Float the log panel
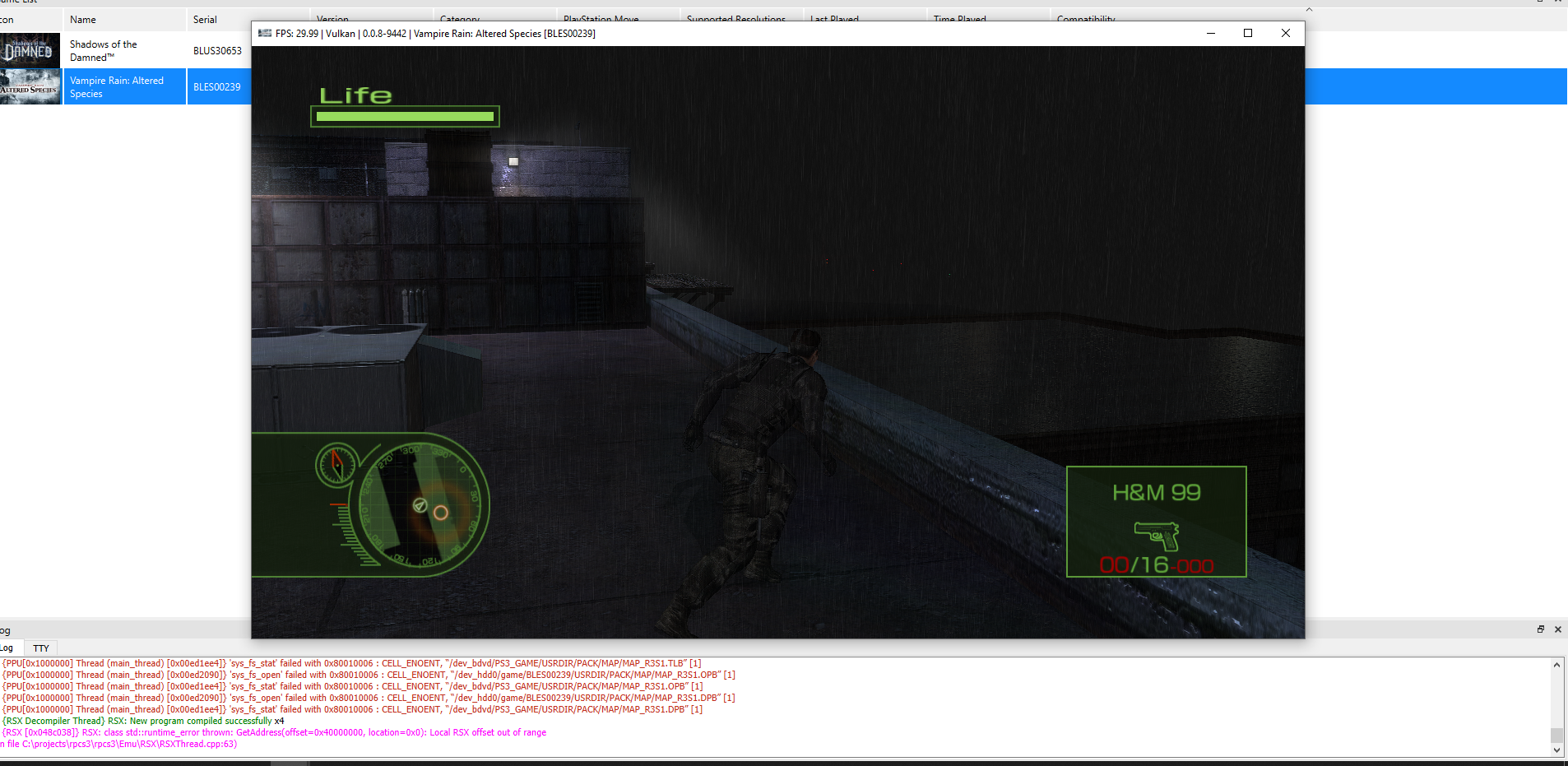Screen dimensions: 1568x766 [x=1541, y=629]
